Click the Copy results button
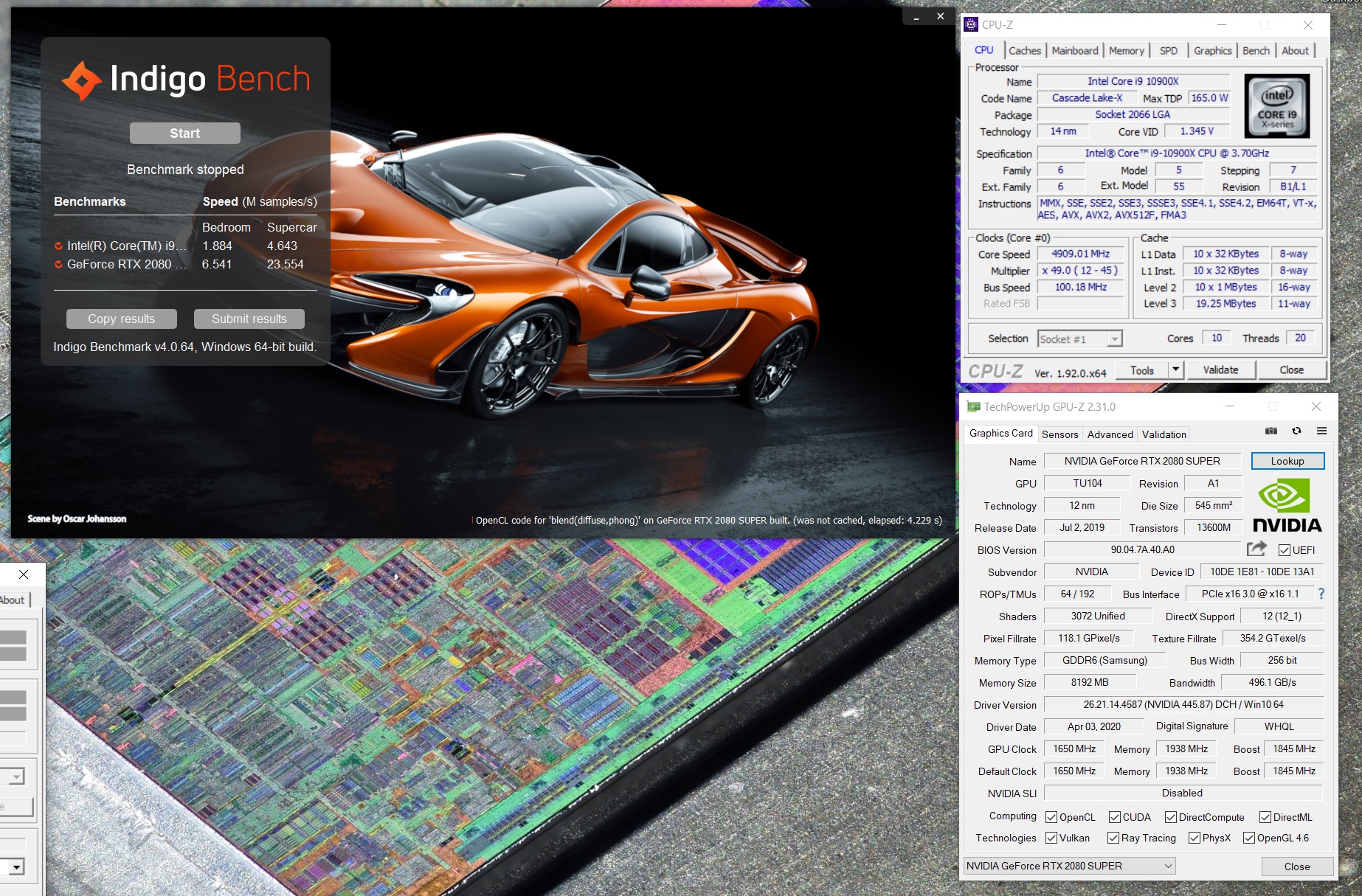Viewport: 1362px width, 896px height. click(x=122, y=319)
